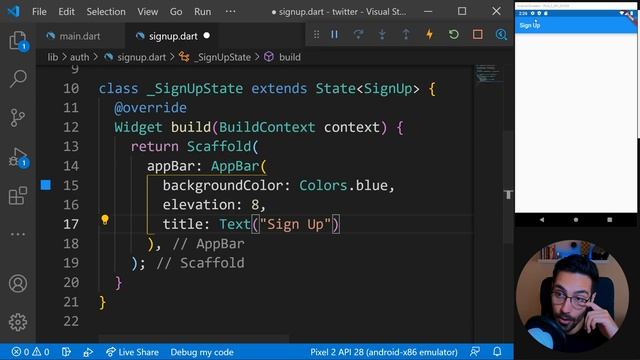The image size is (640, 360).
Task: Click the Sign Up app bar title in emulator
Action: coord(529,25)
